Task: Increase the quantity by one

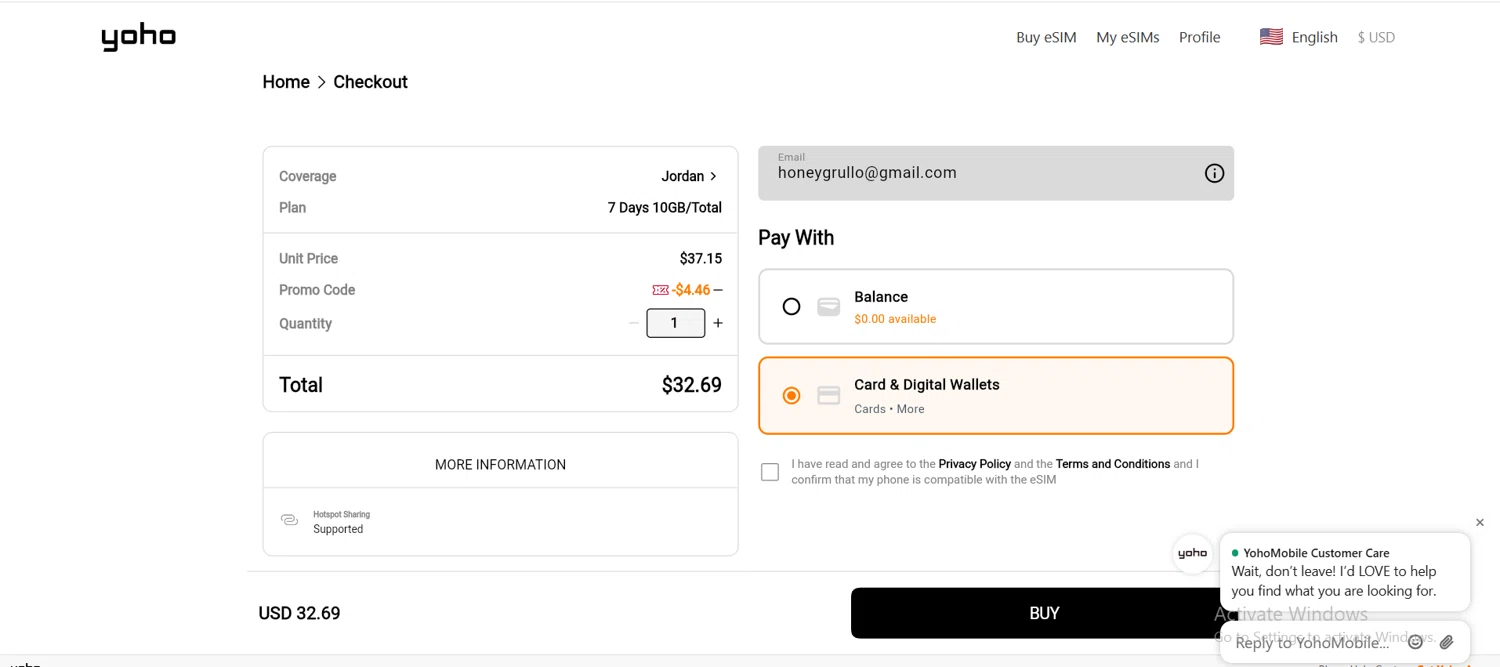Action: coord(718,323)
